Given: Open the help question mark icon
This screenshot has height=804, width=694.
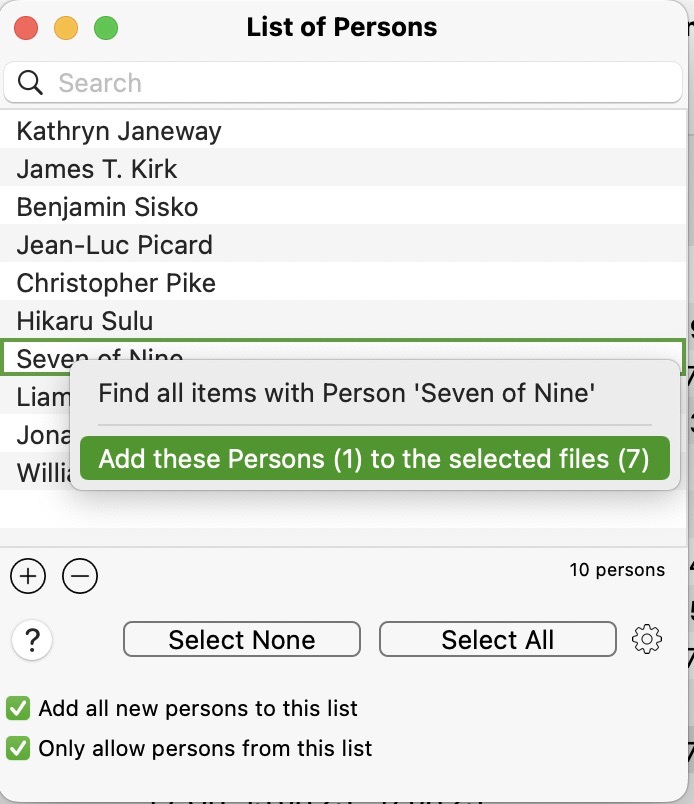Looking at the screenshot, I should 31,641.
